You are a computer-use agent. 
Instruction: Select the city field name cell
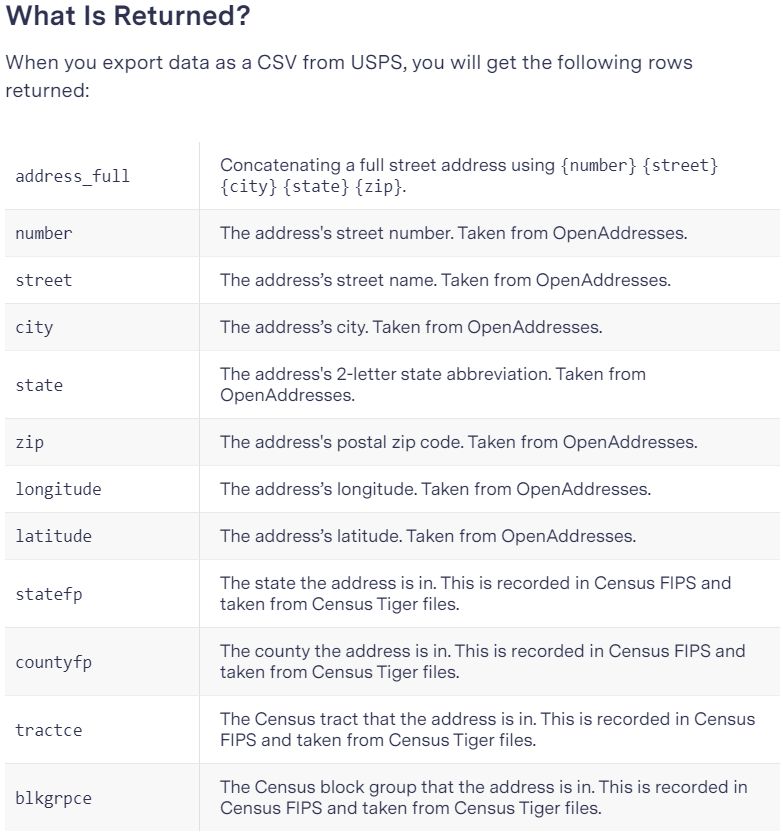(x=34, y=327)
